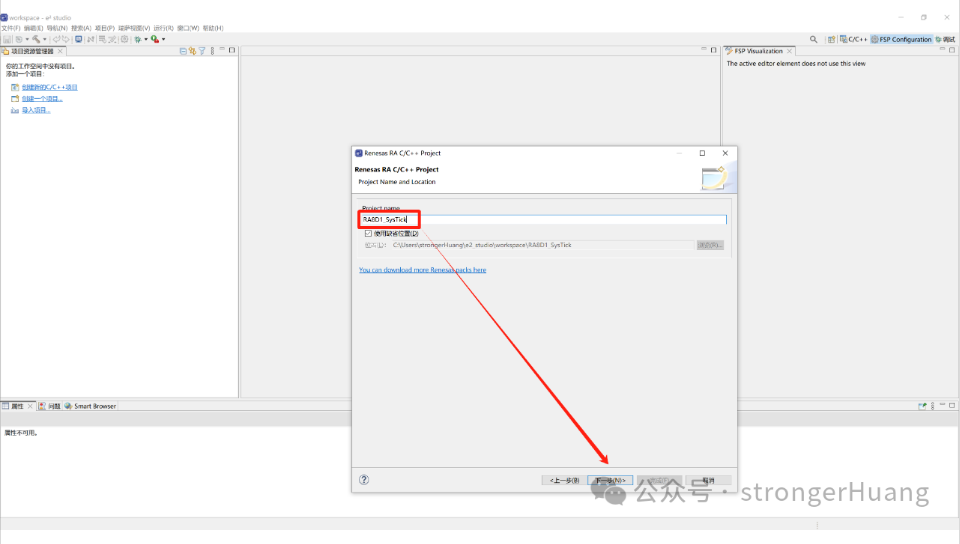Click the run launch icon with red badge

tap(155, 39)
